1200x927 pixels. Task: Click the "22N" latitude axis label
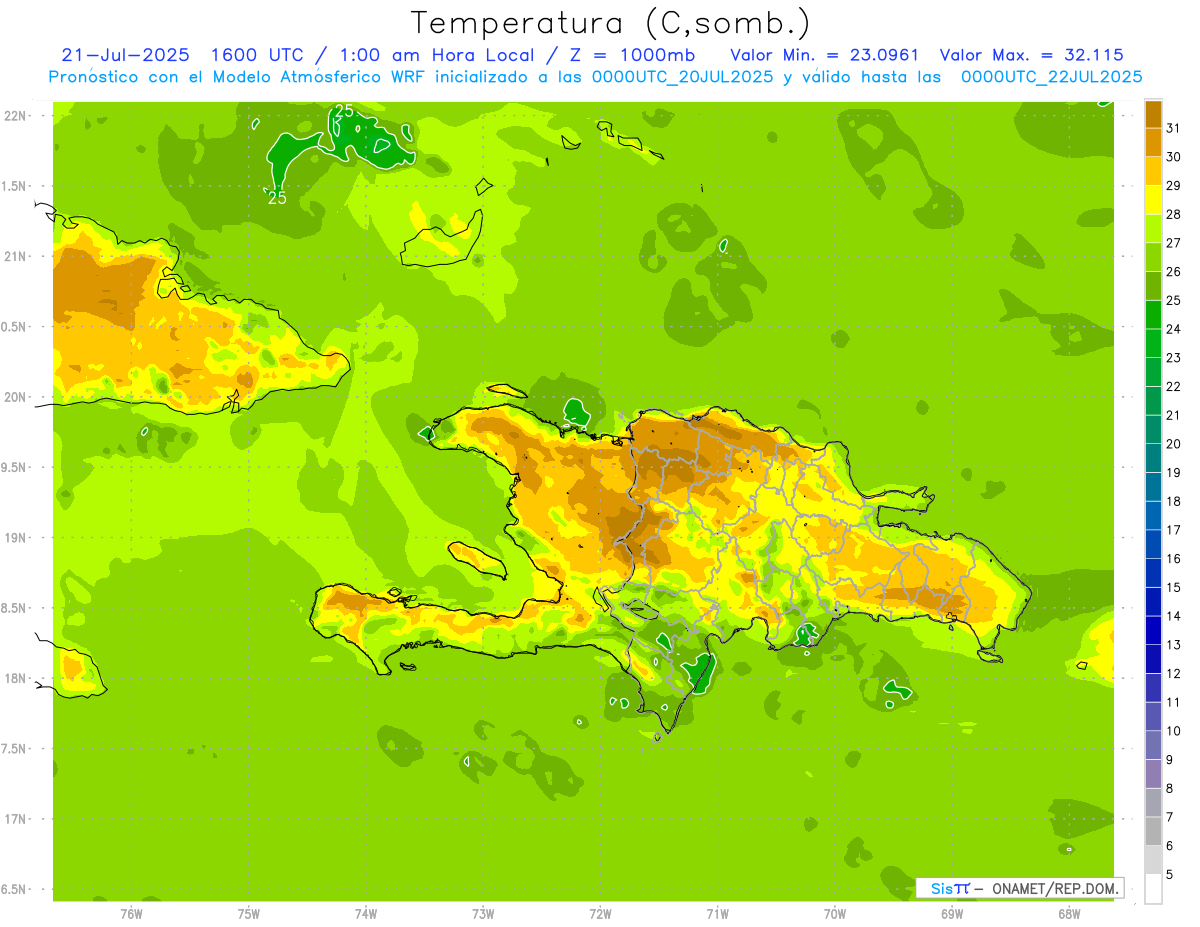click(x=15, y=116)
